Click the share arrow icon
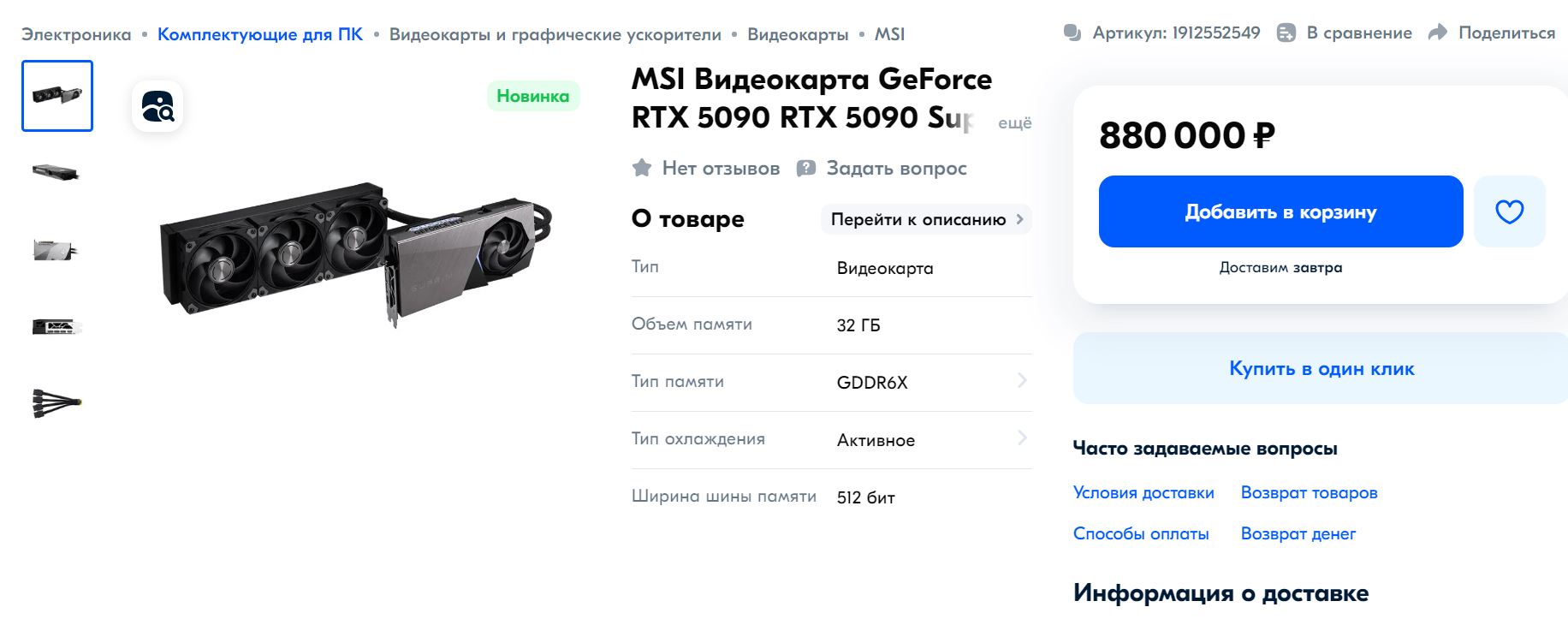1568x619 pixels. pos(1438,33)
